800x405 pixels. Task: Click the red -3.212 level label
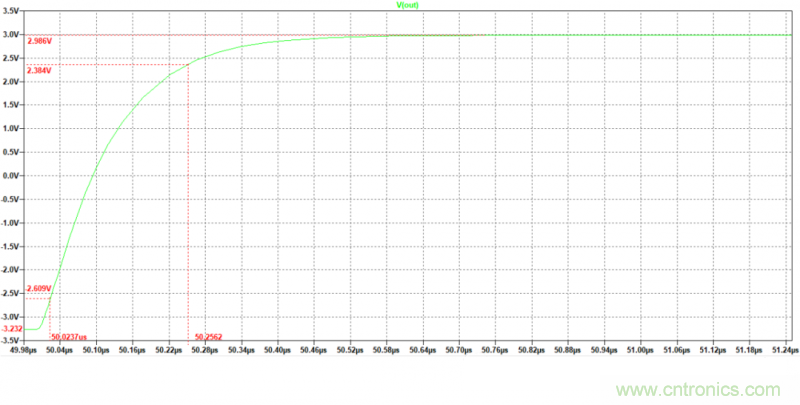coord(13,328)
